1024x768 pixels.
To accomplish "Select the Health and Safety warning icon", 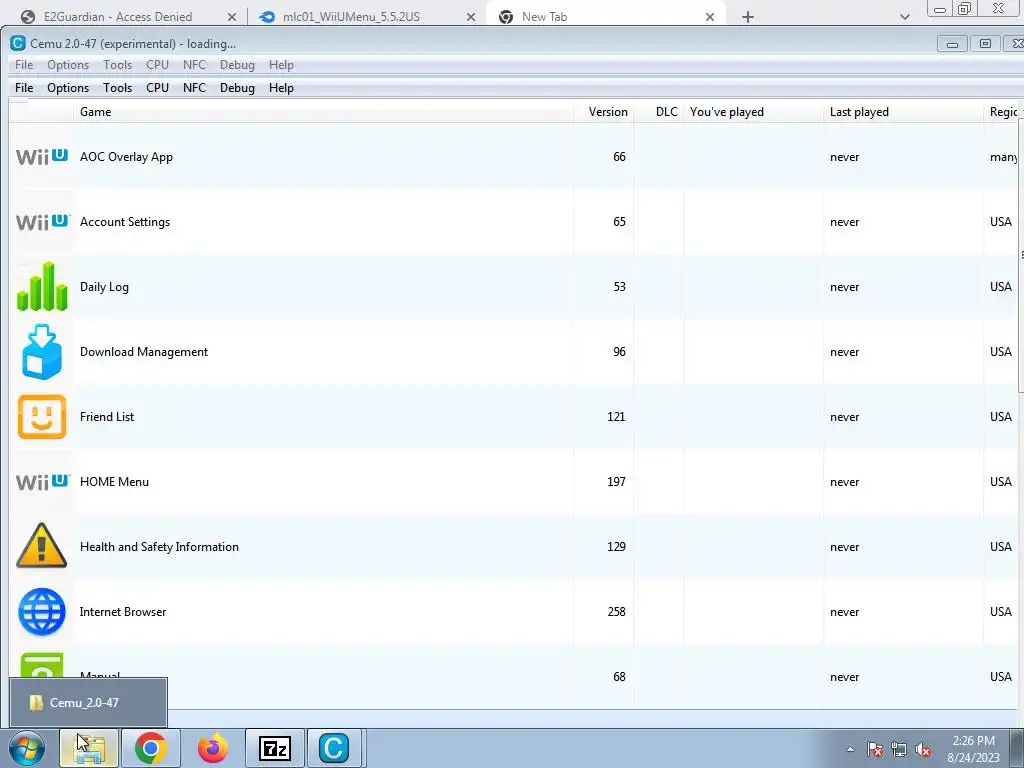I will (42, 545).
